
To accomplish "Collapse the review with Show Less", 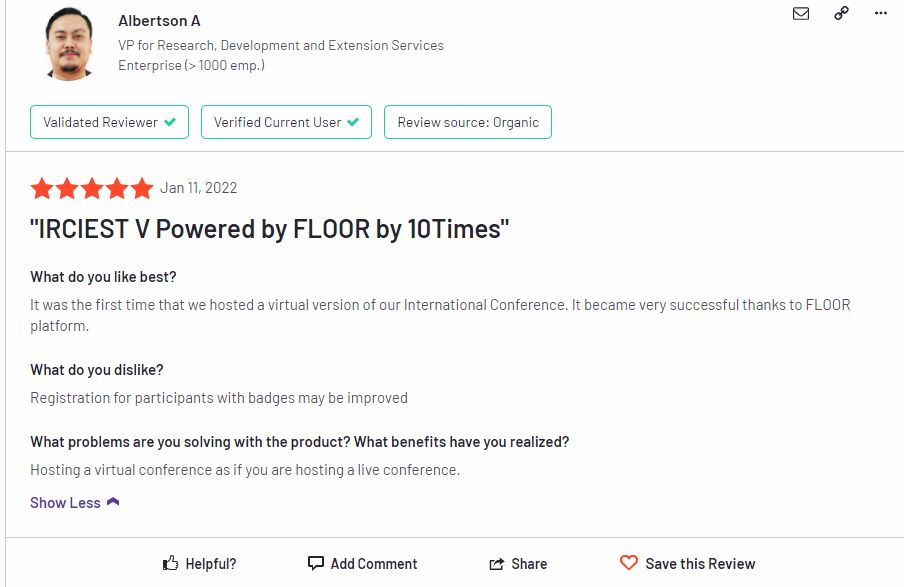I will click(65, 503).
